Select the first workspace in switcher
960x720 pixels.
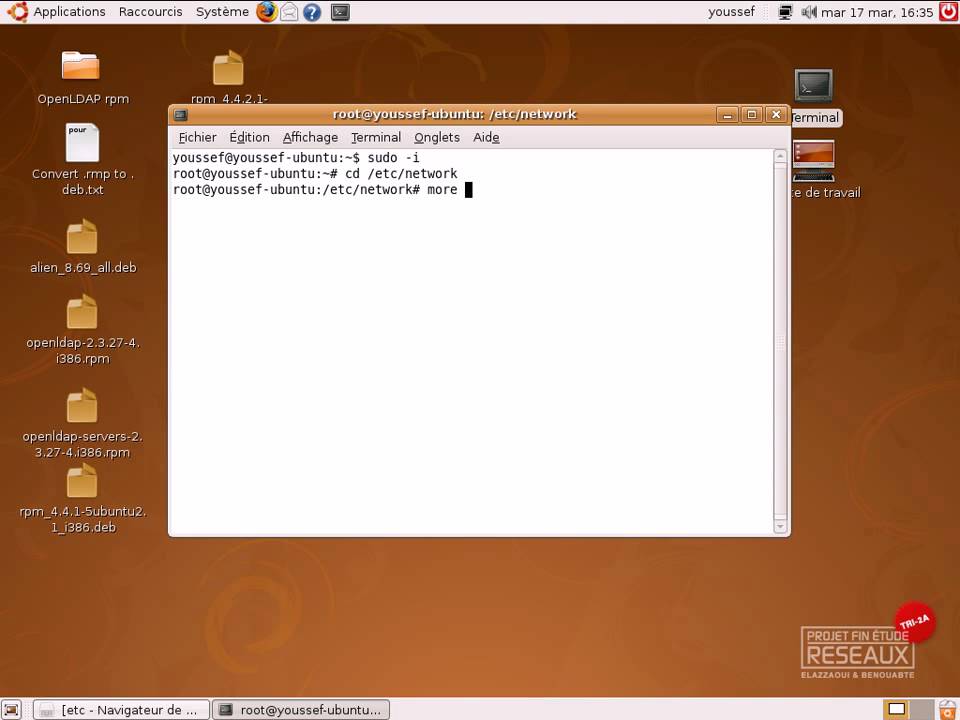pyautogui.click(x=896, y=710)
